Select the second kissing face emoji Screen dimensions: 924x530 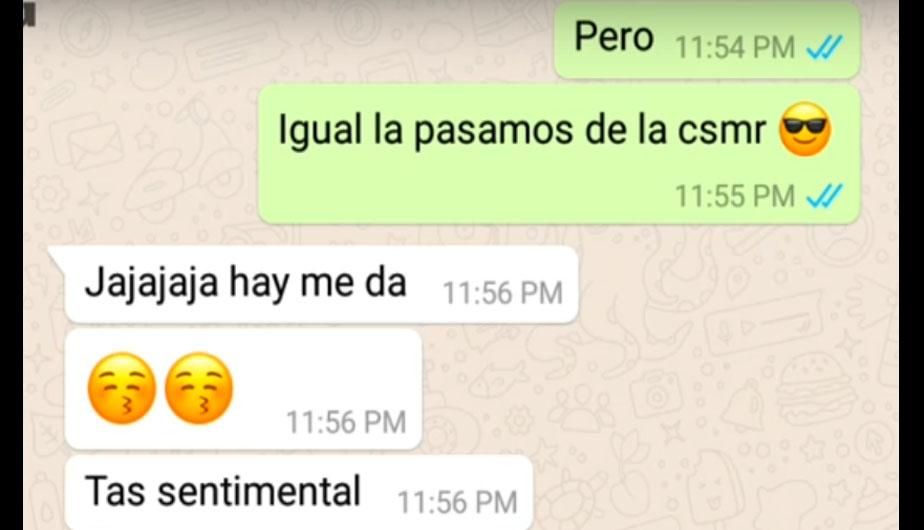click(199, 388)
